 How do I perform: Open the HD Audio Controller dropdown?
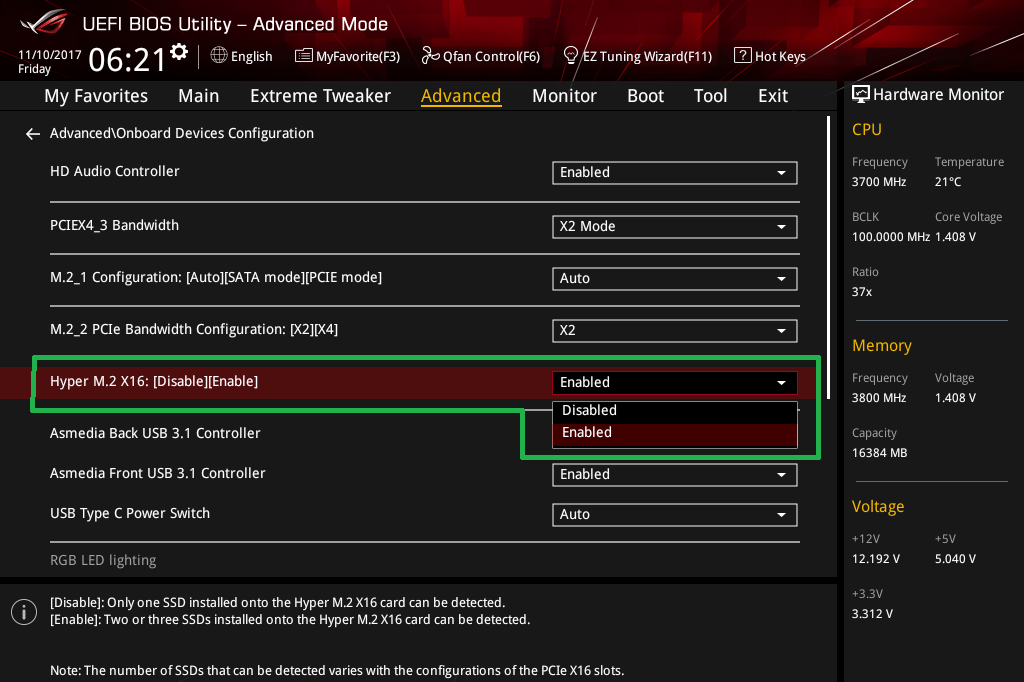click(675, 172)
